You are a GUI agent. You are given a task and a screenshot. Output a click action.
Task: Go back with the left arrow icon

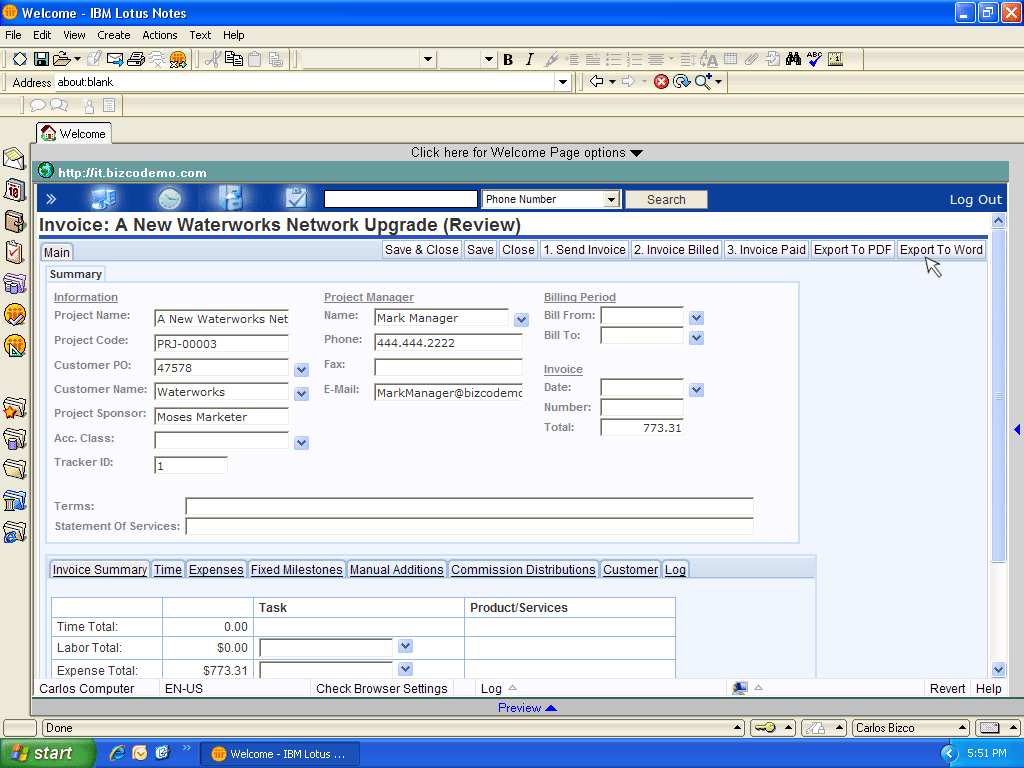click(x=596, y=81)
